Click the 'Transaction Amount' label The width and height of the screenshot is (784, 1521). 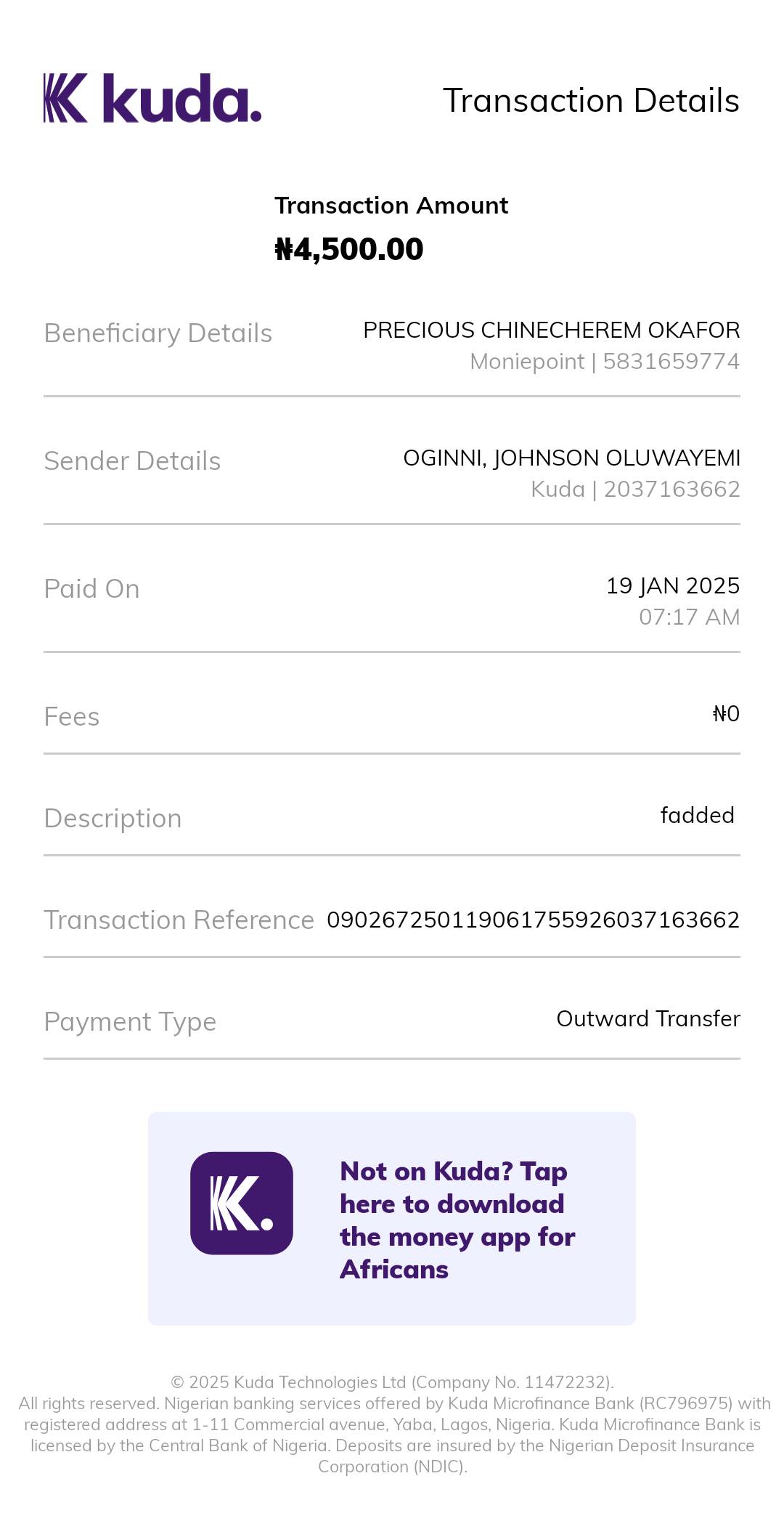391,206
